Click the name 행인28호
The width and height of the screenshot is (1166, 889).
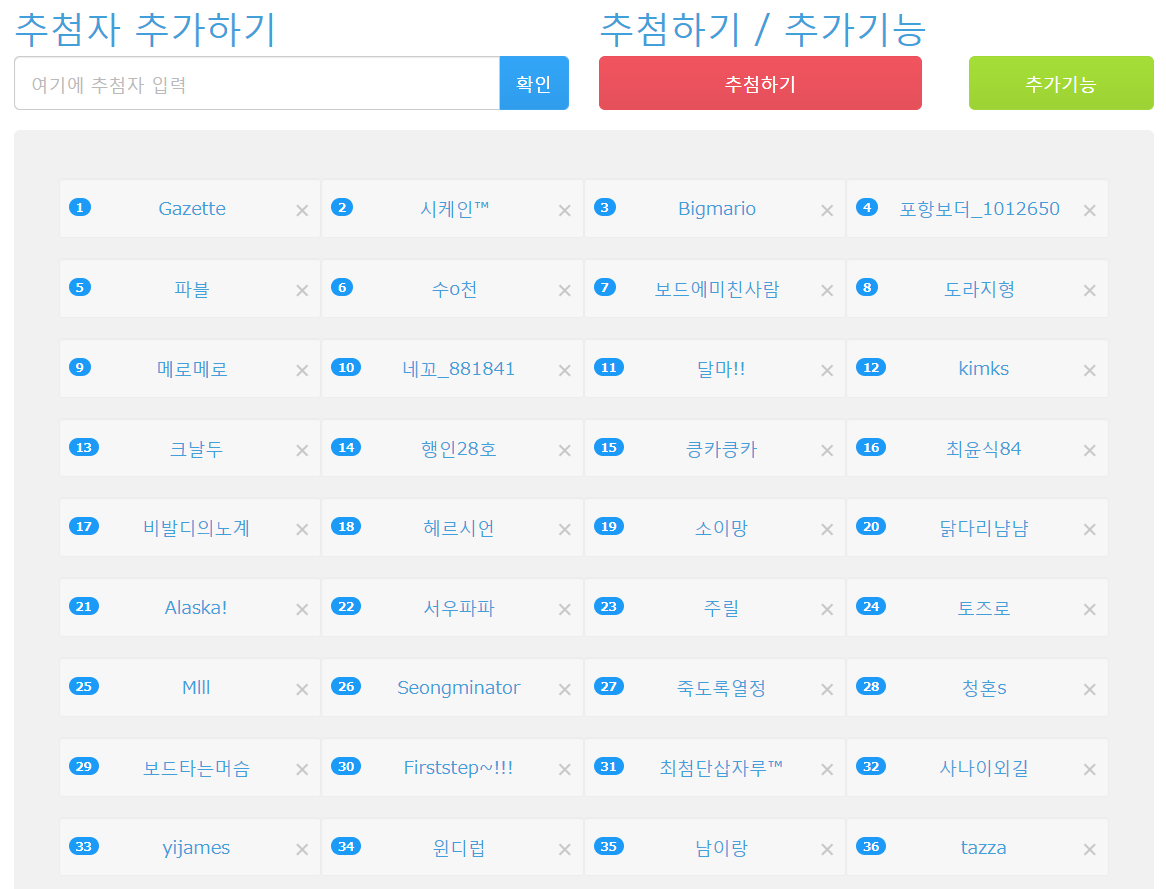coord(458,449)
